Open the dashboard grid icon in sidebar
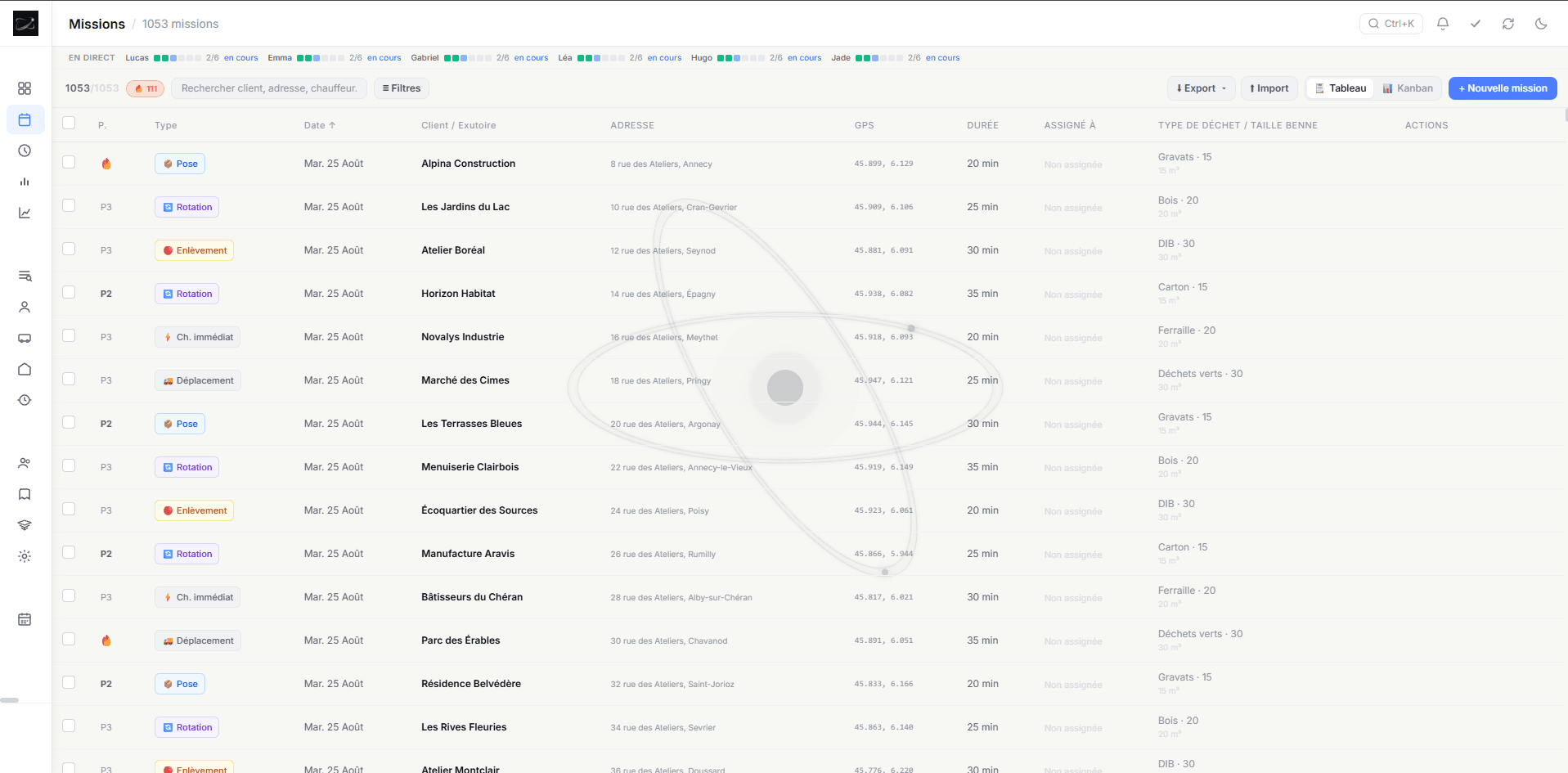Viewport: 1568px width, 773px height. click(25, 88)
